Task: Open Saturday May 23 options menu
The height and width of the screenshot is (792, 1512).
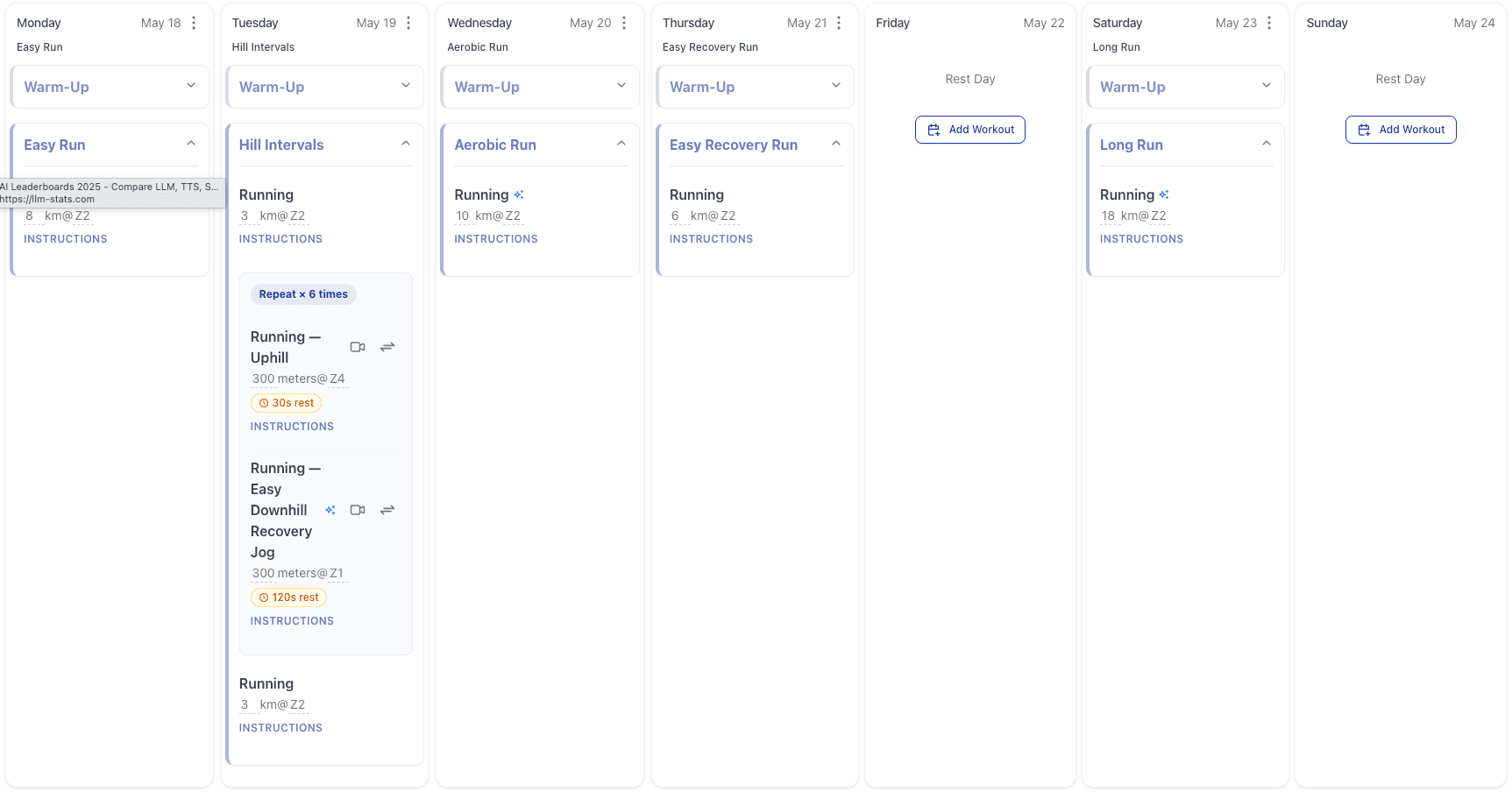Action: 1269,23
